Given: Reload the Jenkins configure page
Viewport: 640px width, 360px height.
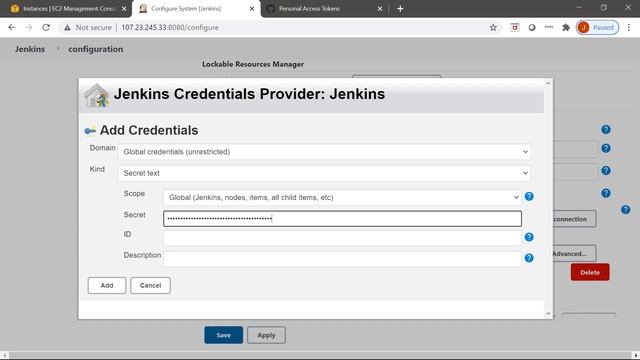Looking at the screenshot, I should point(46,27).
